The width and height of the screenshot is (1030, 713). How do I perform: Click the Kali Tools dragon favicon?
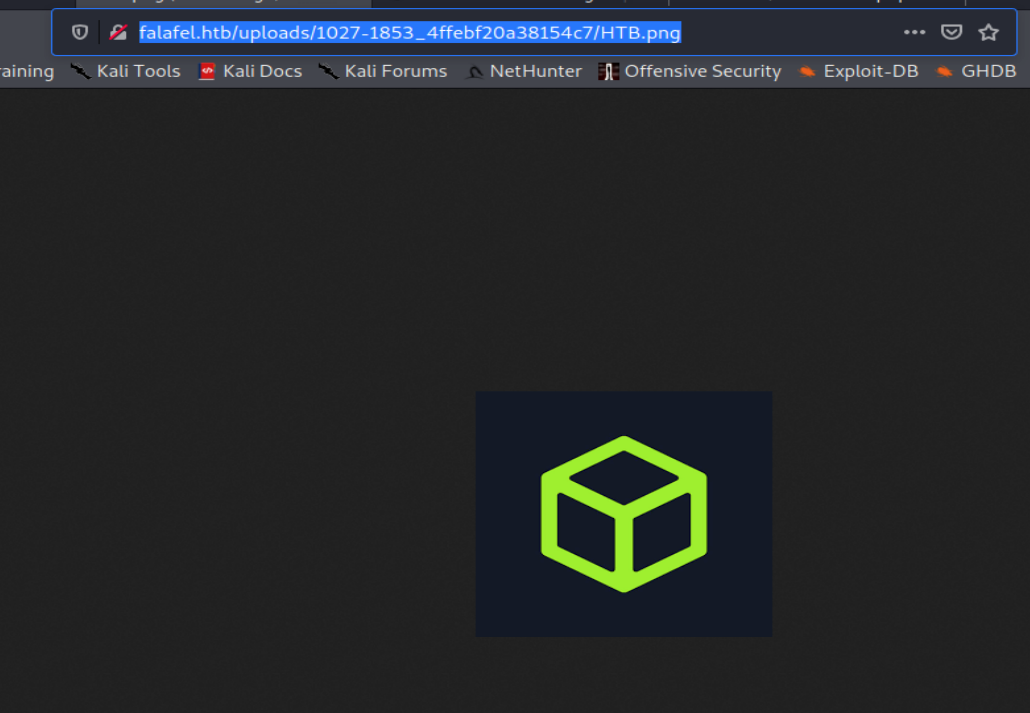pyautogui.click(x=80, y=71)
